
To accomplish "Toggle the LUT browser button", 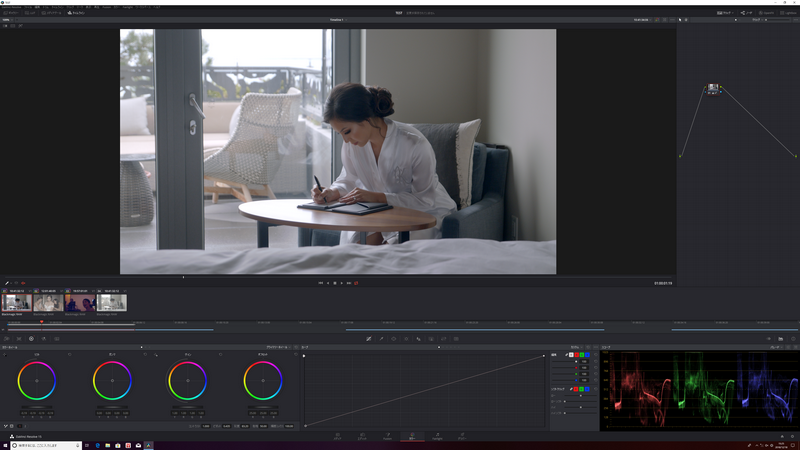I will click(31, 13).
